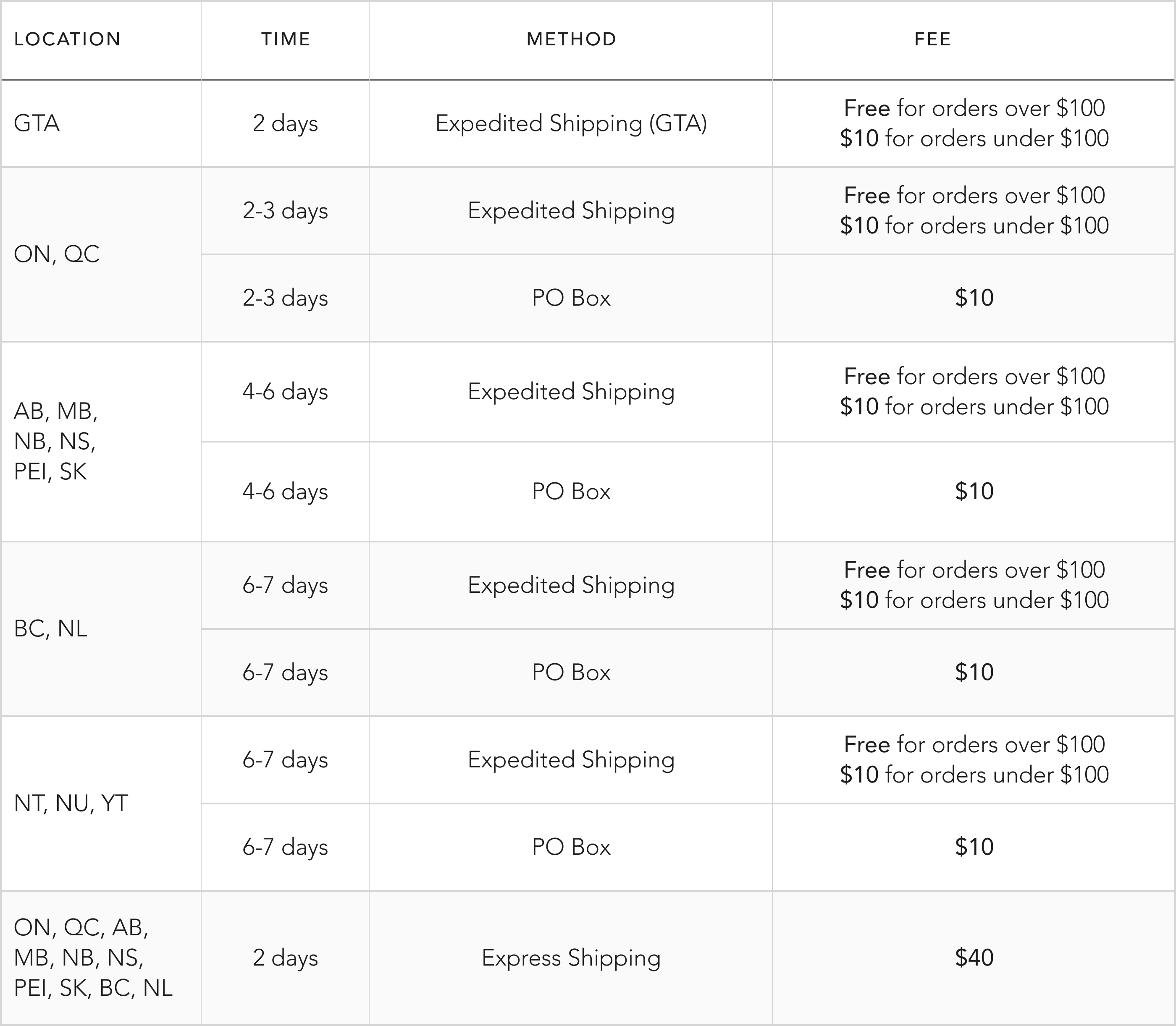
Task: Click the GTA row's free shipping fee text
Action: tap(974, 108)
